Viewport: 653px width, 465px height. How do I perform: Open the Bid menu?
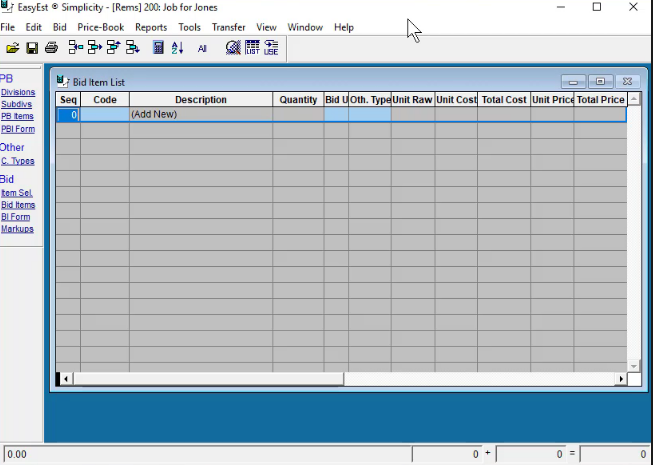click(60, 27)
